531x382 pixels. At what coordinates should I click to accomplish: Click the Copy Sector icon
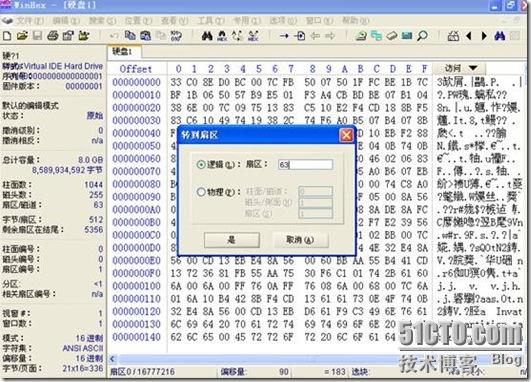(x=130, y=35)
